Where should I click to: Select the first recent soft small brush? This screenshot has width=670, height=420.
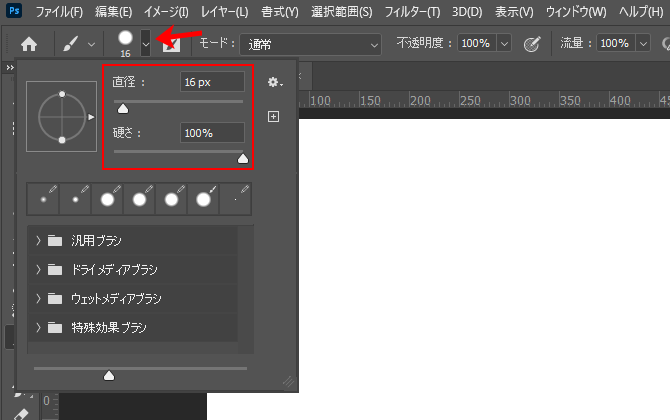point(43,199)
